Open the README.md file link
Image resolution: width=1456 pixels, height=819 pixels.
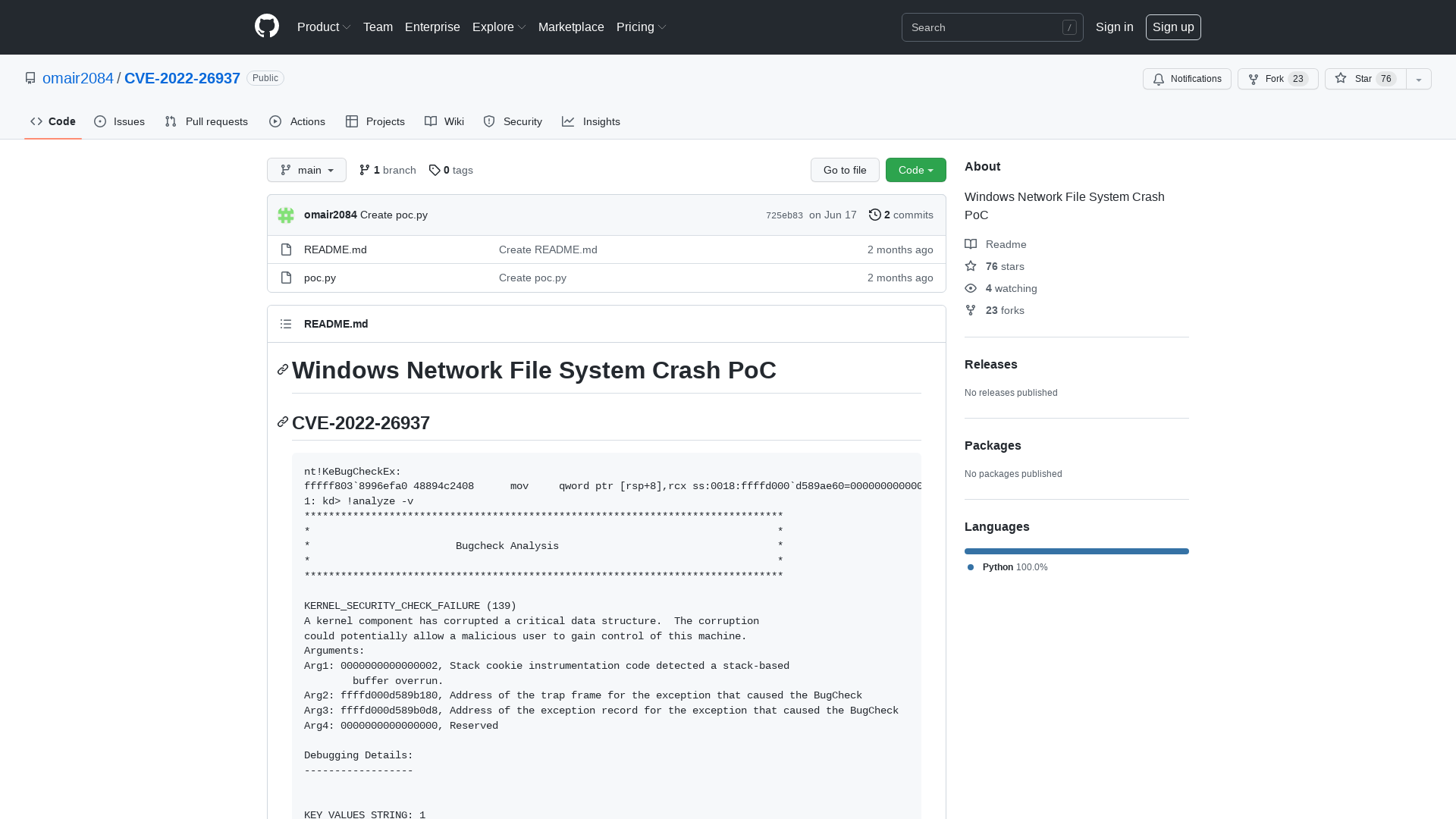pyautogui.click(x=334, y=249)
